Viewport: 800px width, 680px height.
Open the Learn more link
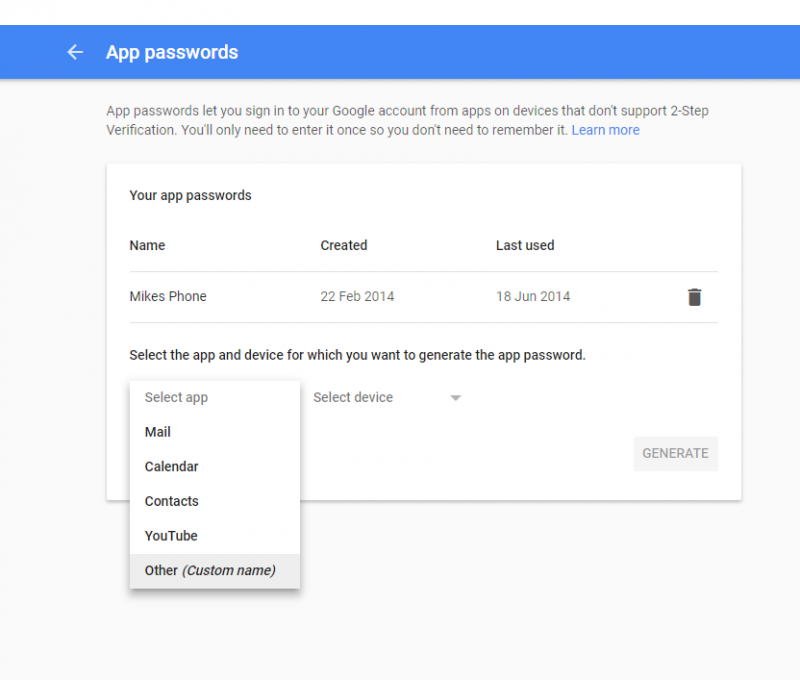[x=606, y=130]
